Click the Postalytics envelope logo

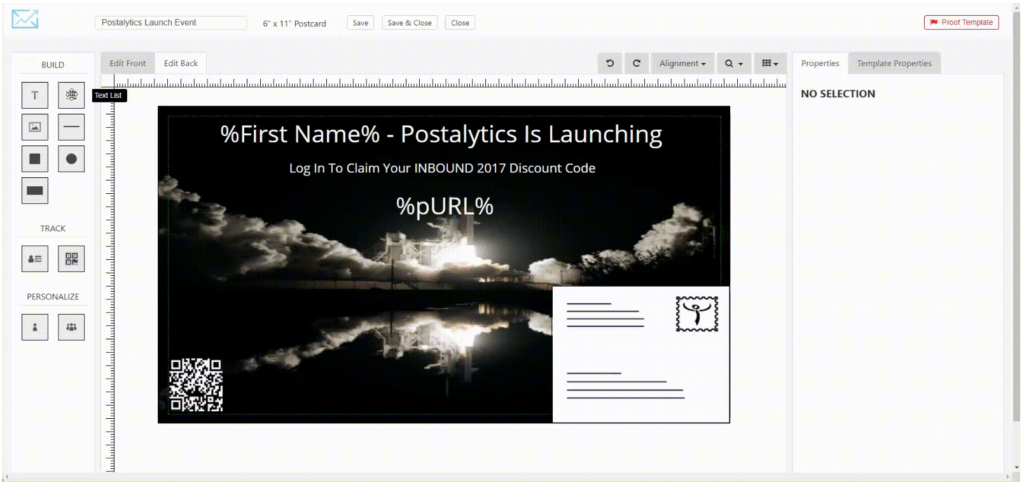(x=25, y=20)
